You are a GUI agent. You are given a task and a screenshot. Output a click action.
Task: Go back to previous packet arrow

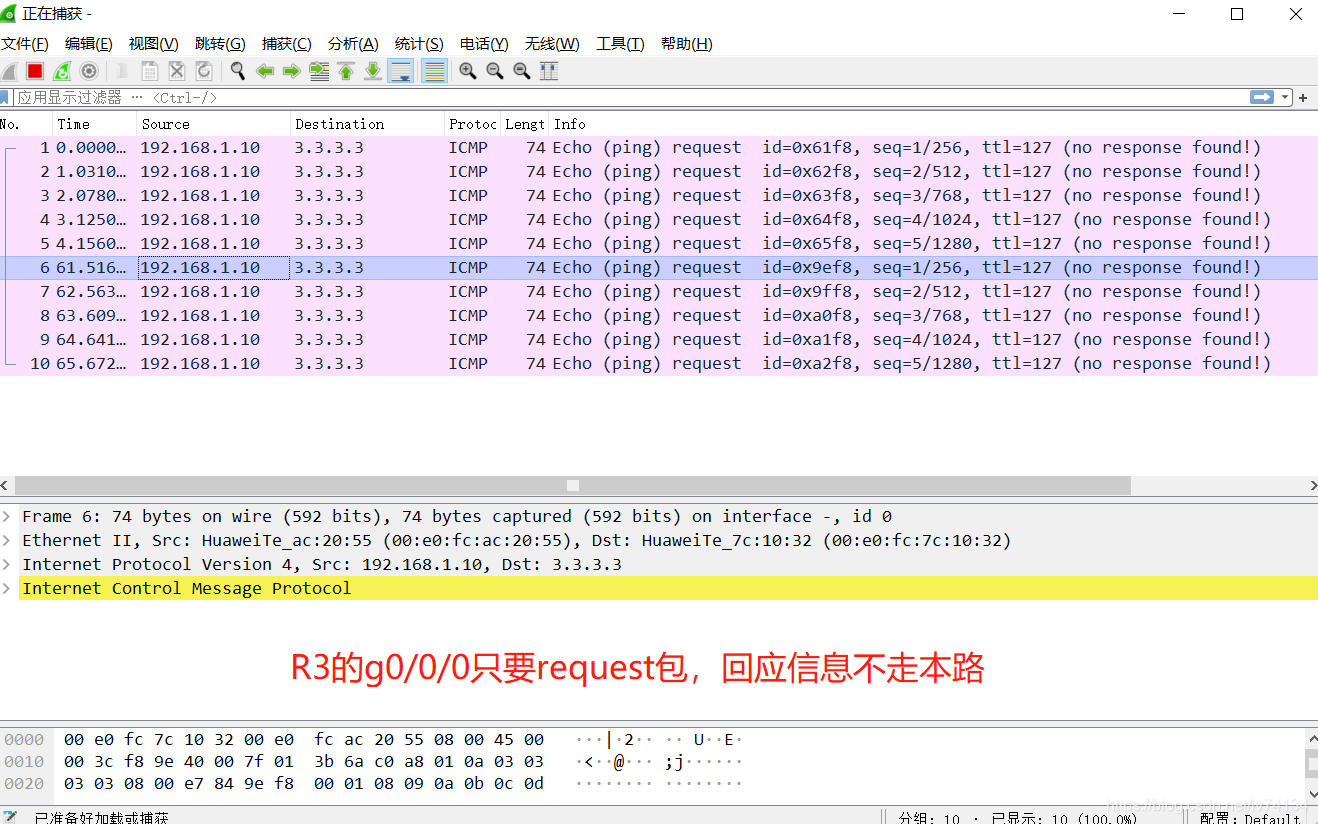click(x=265, y=71)
